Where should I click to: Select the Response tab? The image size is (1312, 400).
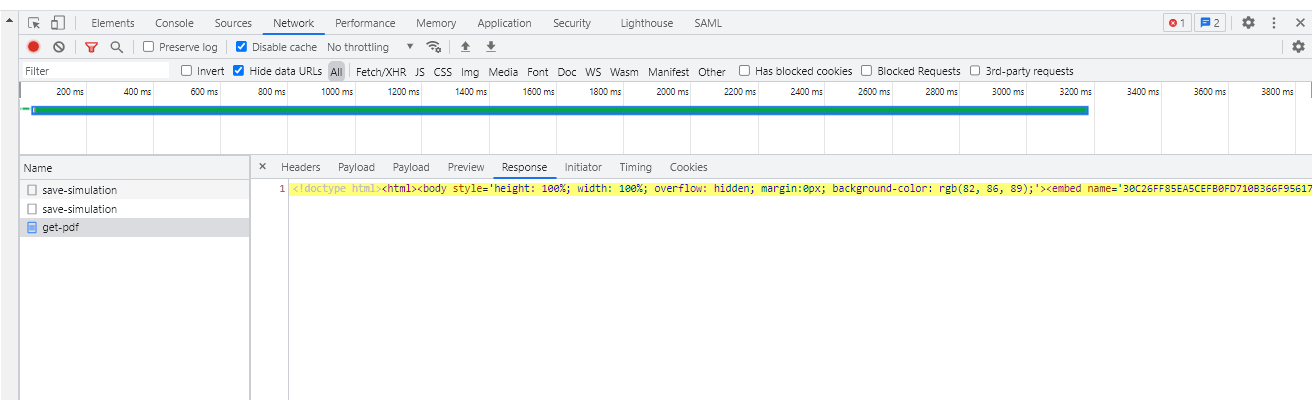click(x=525, y=167)
